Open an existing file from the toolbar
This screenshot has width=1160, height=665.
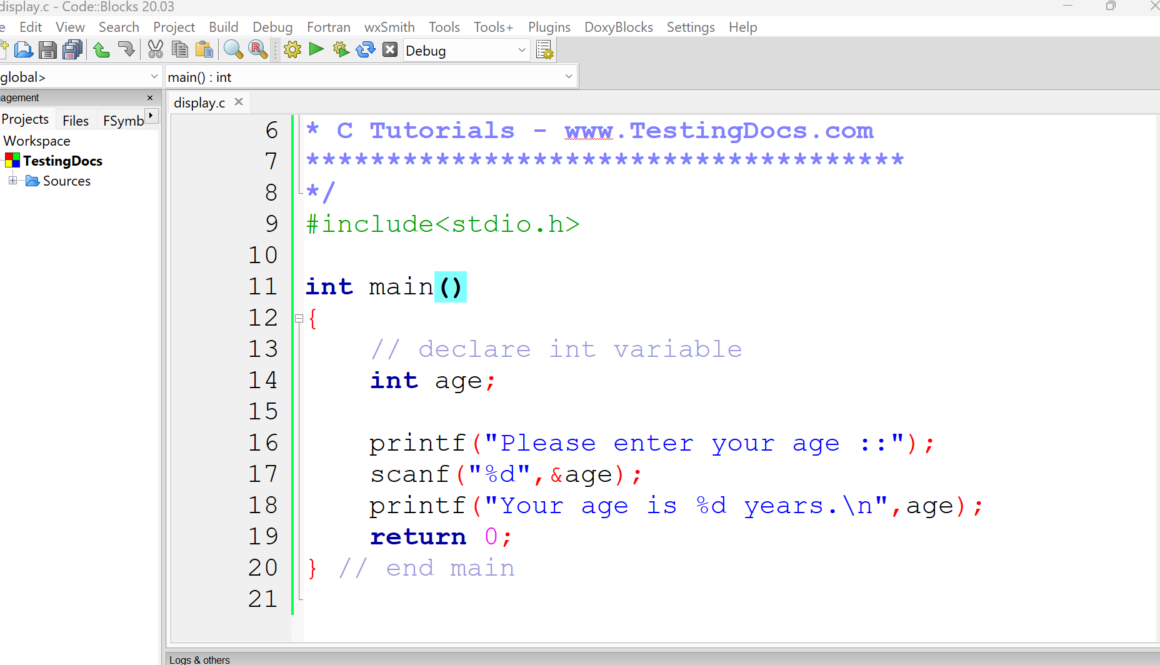point(23,49)
